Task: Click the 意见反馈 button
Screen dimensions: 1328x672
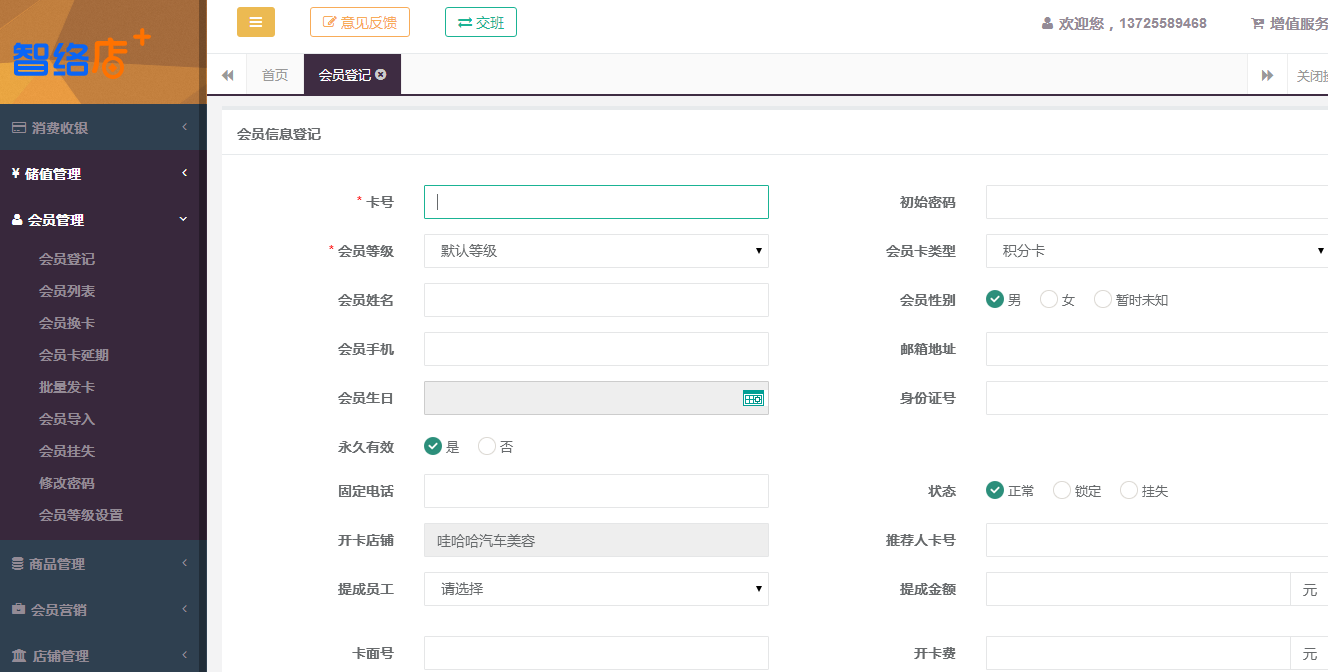Action: [360, 22]
